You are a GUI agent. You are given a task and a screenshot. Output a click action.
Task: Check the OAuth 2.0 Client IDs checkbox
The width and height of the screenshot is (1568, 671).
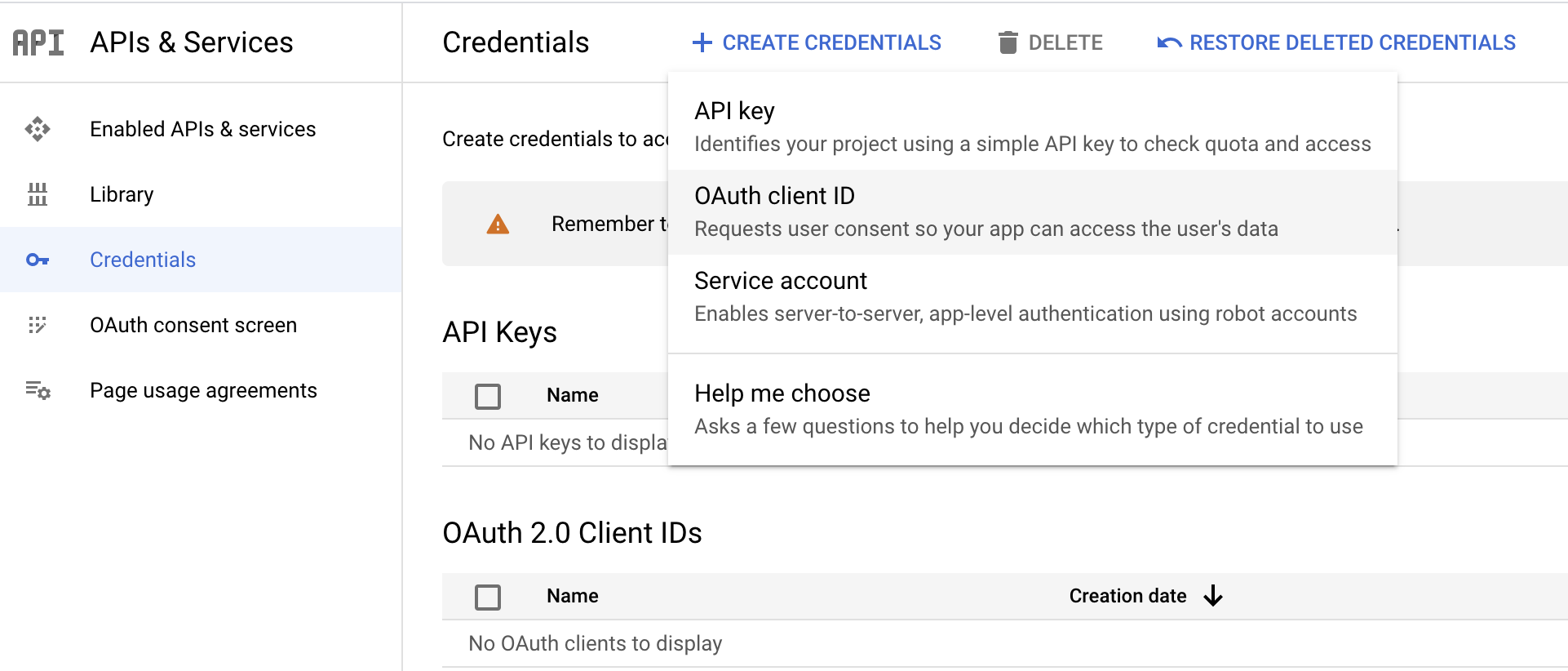(x=488, y=597)
